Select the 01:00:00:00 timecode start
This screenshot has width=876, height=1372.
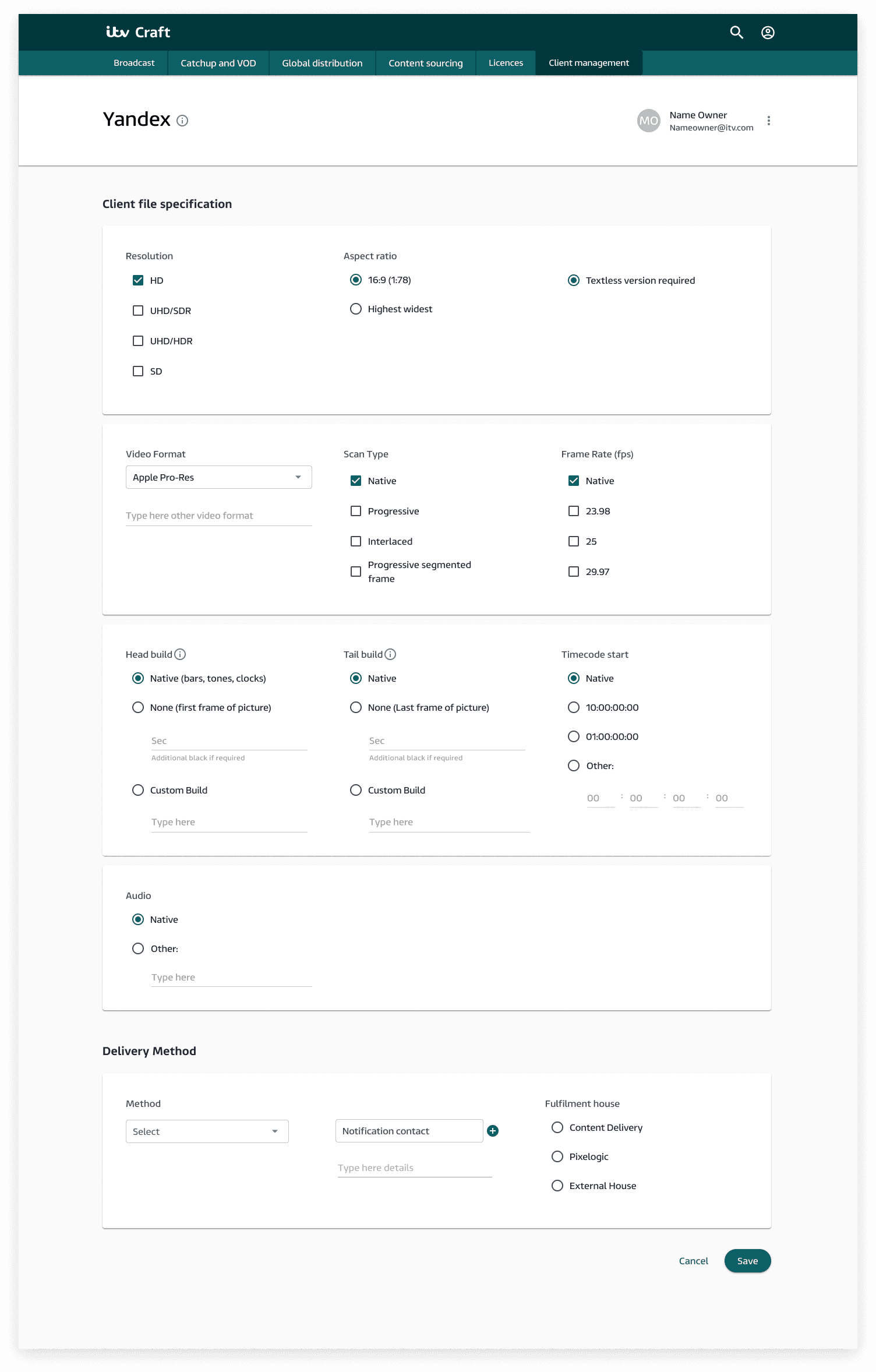574,736
